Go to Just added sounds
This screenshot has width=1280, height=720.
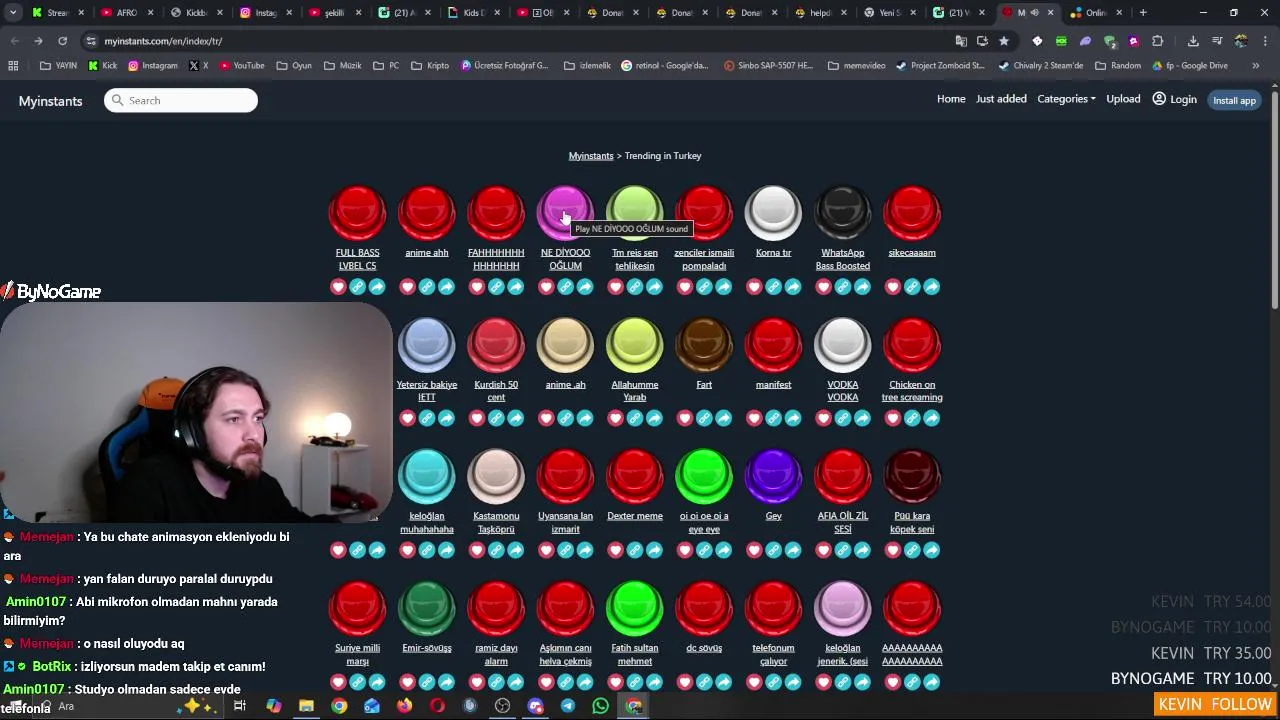coord(1001,99)
